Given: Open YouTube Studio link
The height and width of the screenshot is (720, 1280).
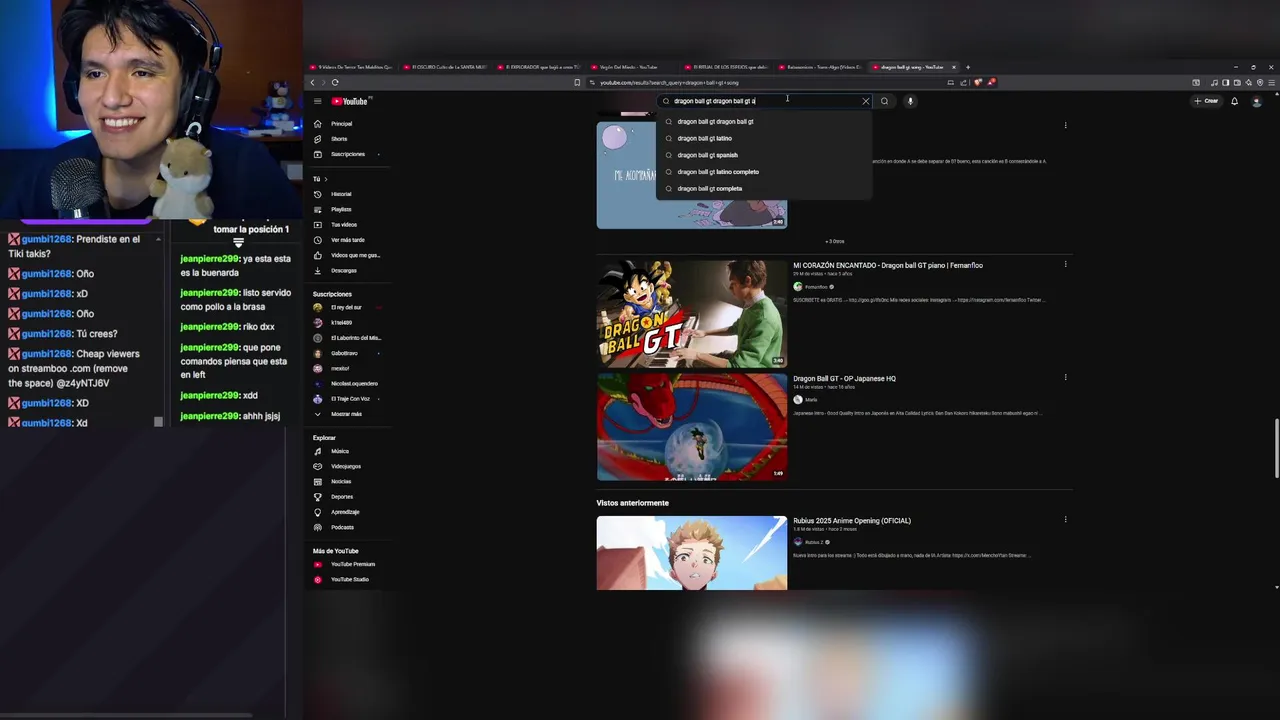Looking at the screenshot, I should (349, 579).
